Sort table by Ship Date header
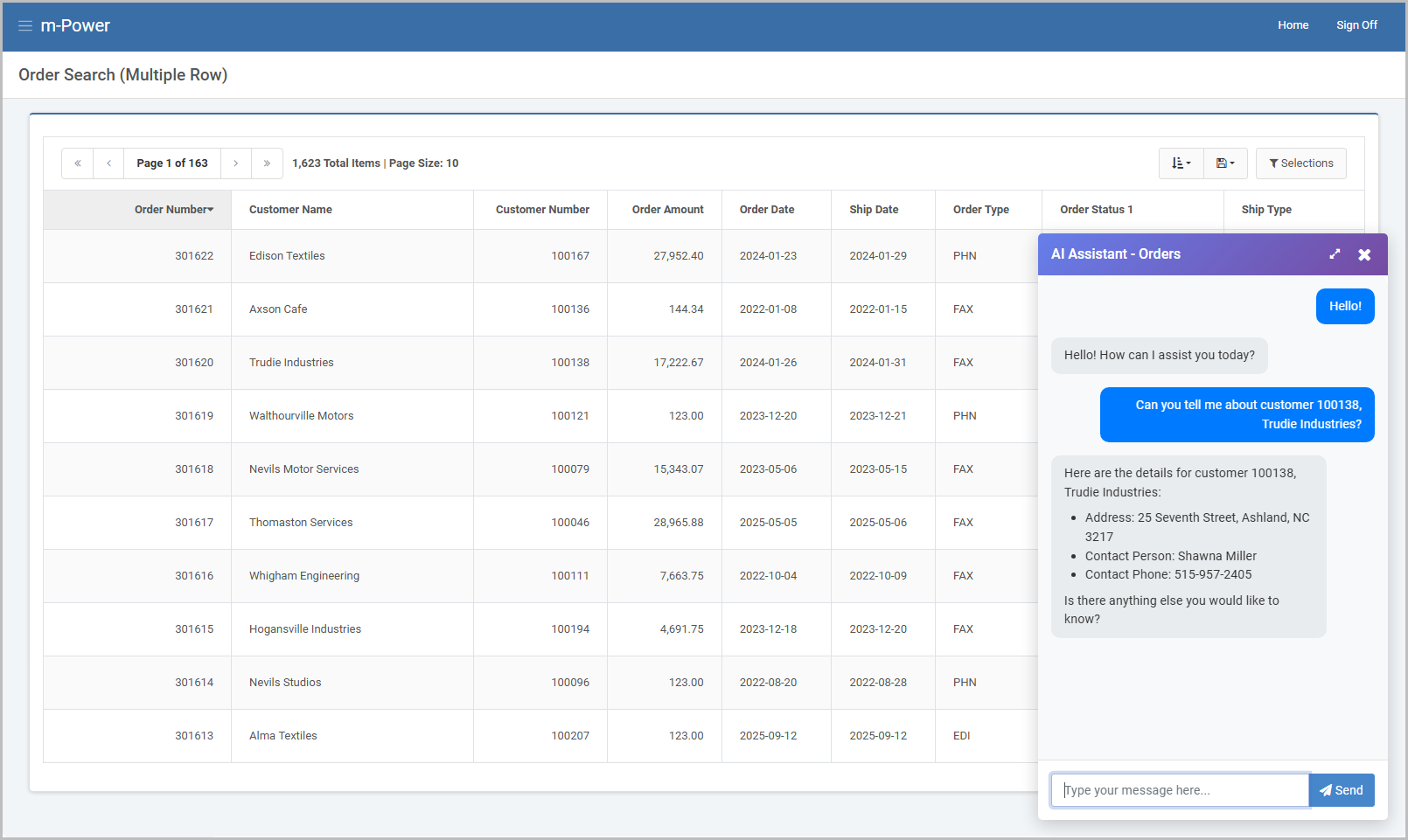1408x840 pixels. [x=874, y=210]
